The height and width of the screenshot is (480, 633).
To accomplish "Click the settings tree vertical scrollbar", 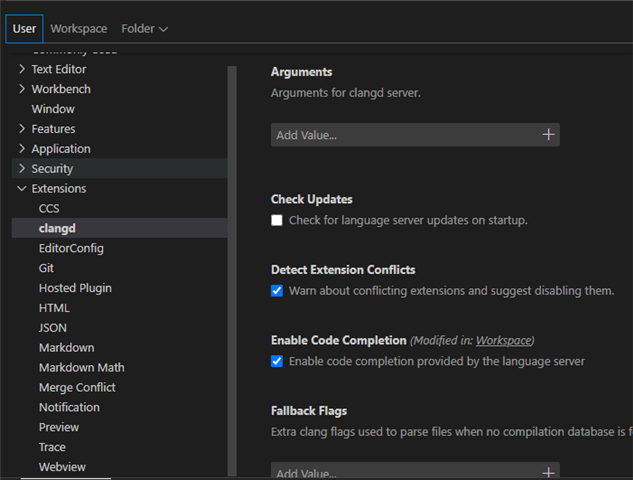I will [x=232, y=271].
